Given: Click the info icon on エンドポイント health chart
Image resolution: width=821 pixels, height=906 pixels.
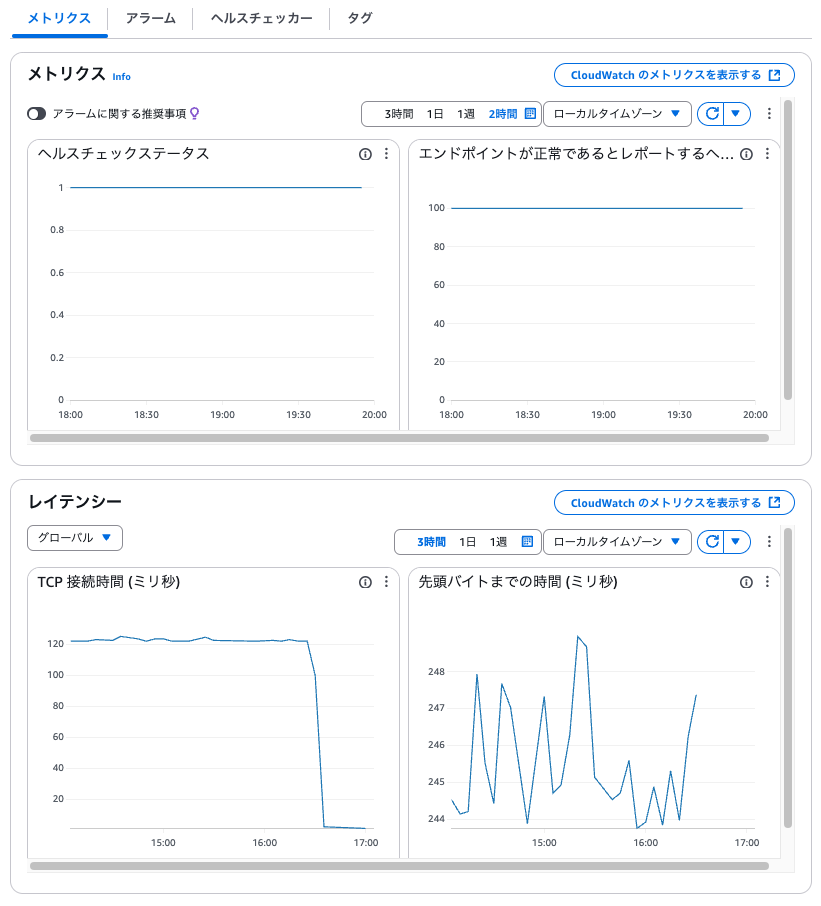Looking at the screenshot, I should click(746, 155).
